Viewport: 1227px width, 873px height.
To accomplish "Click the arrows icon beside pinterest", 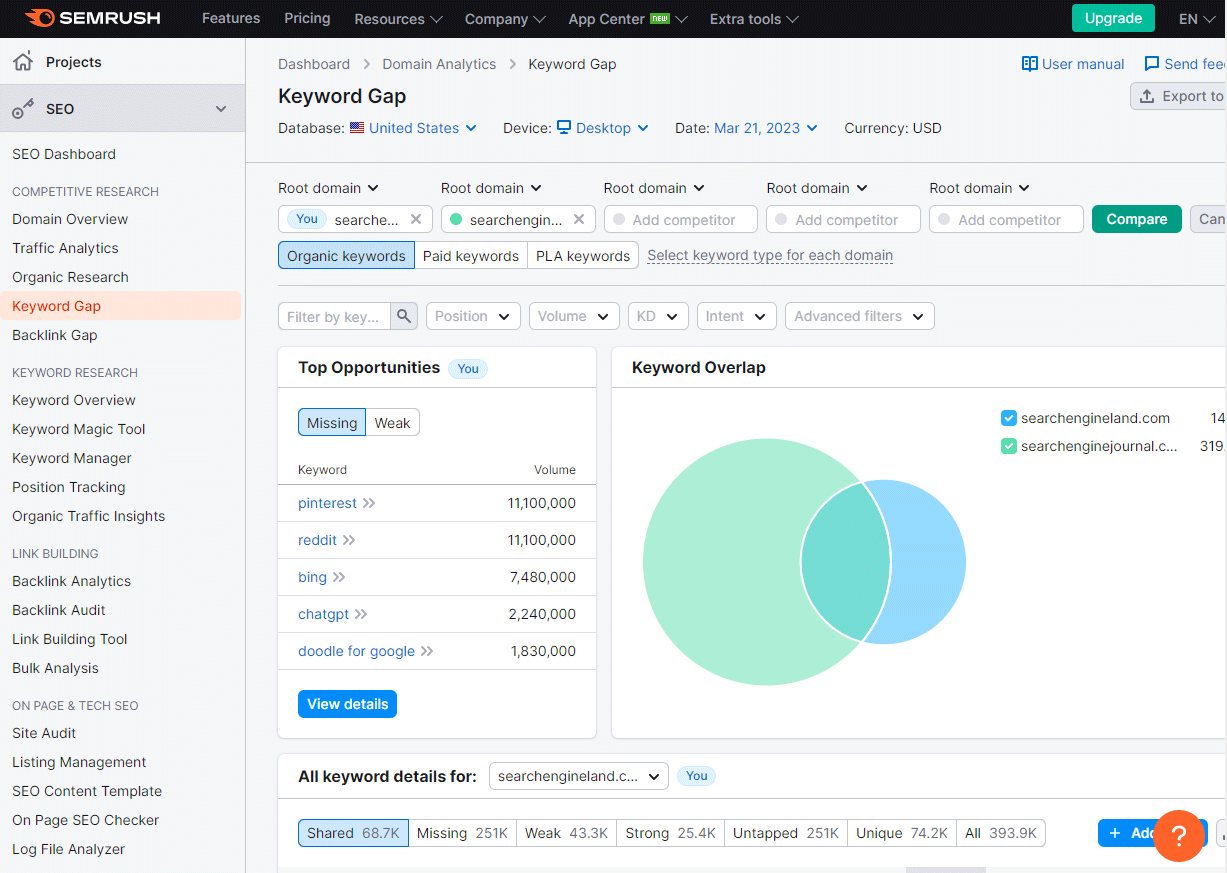I will point(369,503).
